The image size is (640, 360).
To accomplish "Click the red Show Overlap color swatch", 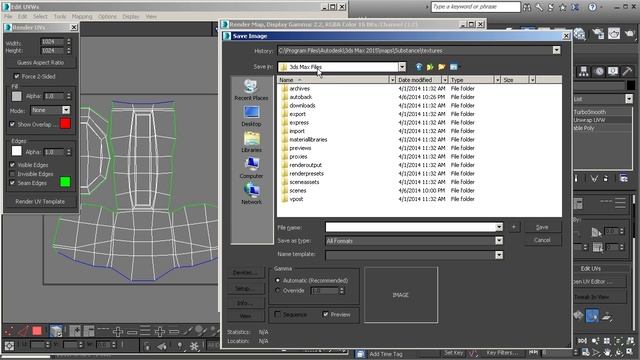I will pyautogui.click(x=65, y=124).
